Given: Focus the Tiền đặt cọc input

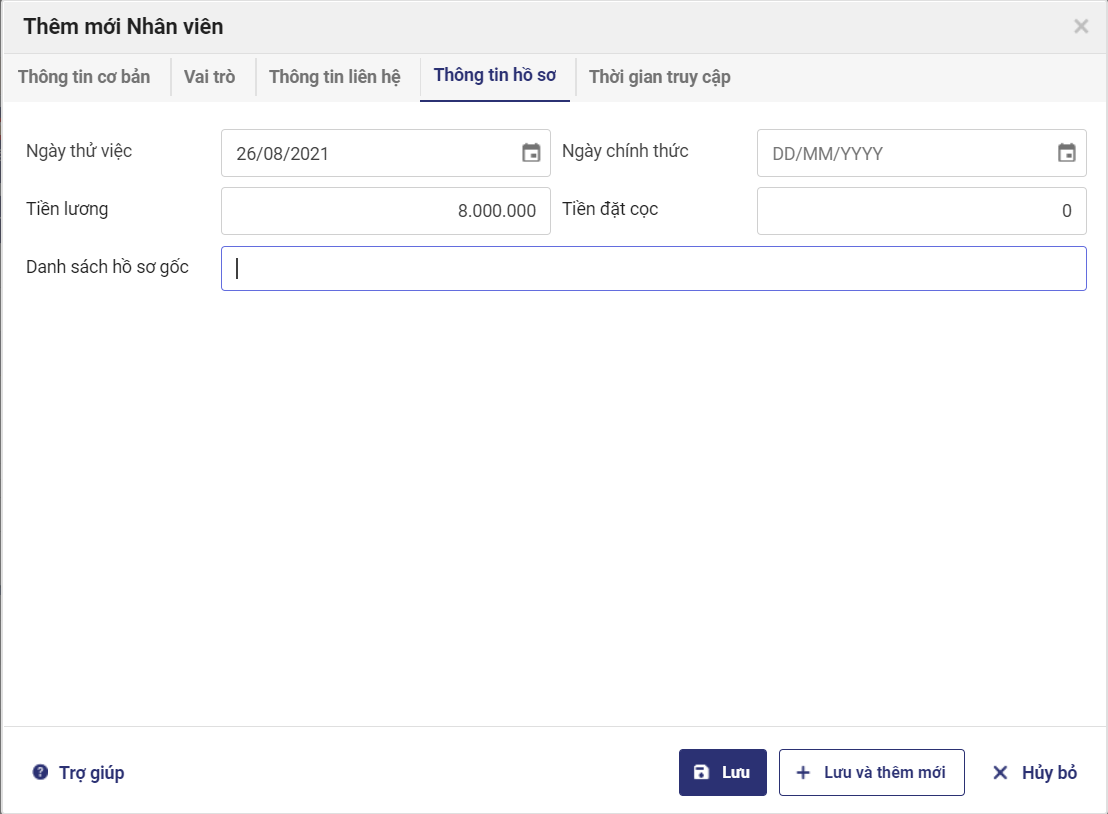Looking at the screenshot, I should [x=921, y=211].
